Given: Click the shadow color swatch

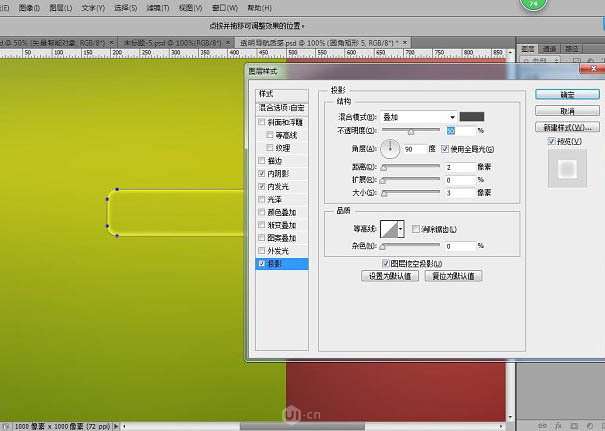Looking at the screenshot, I should pos(471,117).
